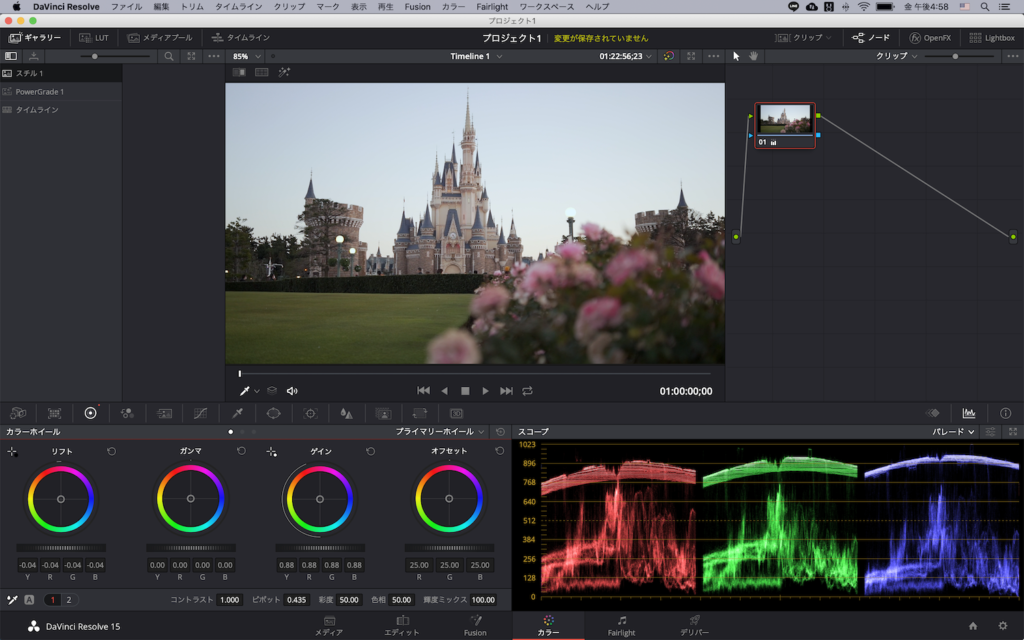This screenshot has width=1024, height=640.
Task: Select the Qualifier eyedropper palette icon
Action: point(237,412)
